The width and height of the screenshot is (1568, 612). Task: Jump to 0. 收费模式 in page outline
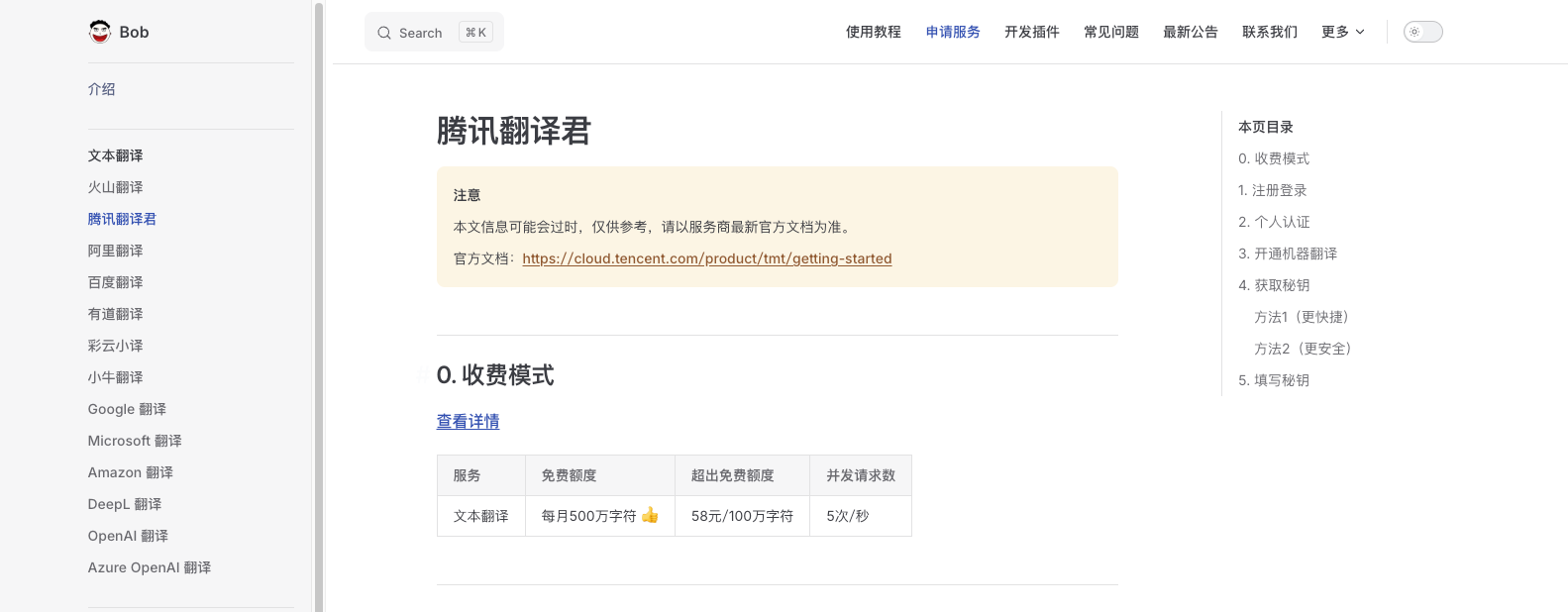(x=1274, y=158)
